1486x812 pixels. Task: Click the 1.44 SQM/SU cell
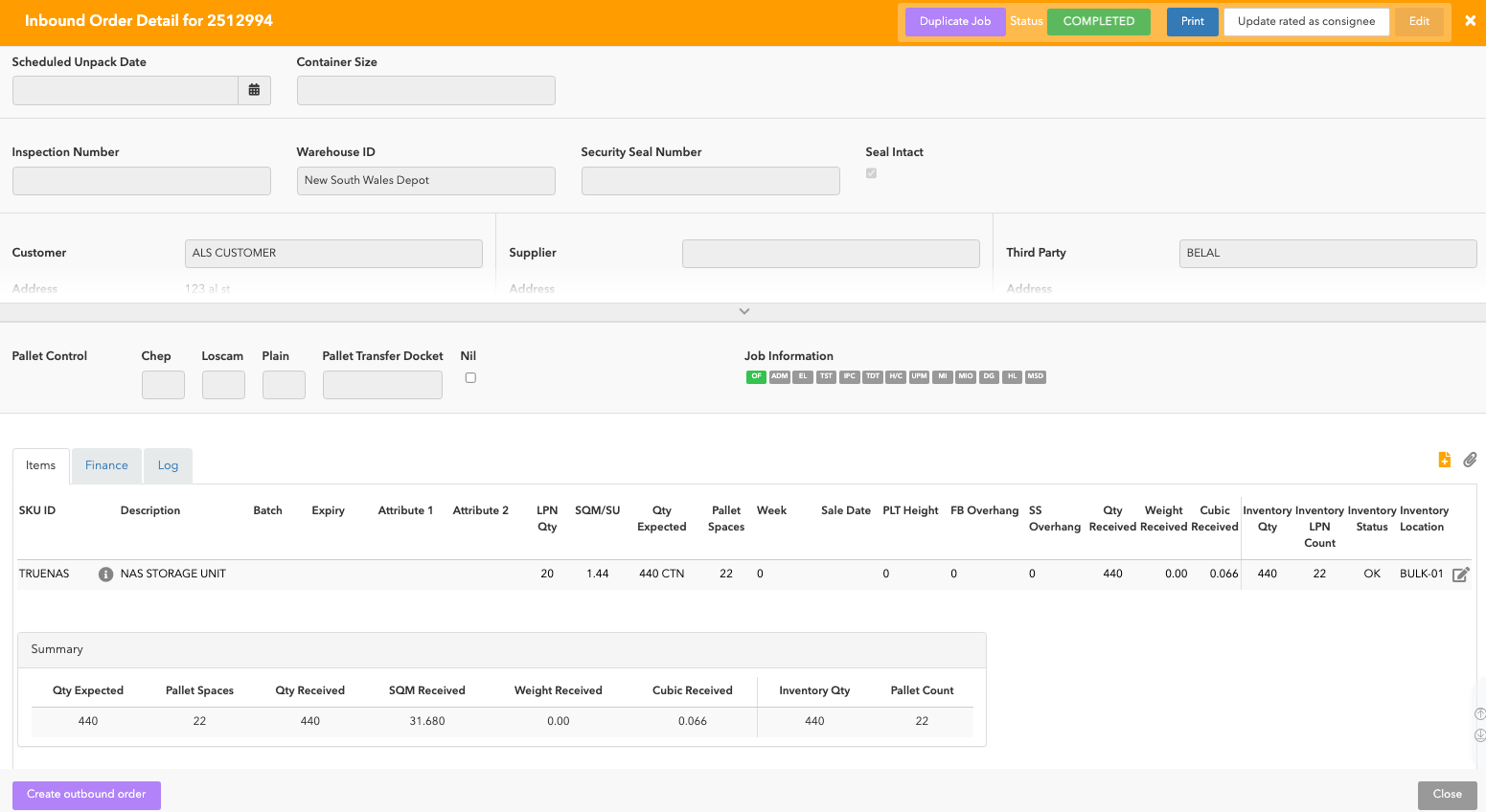pos(598,575)
